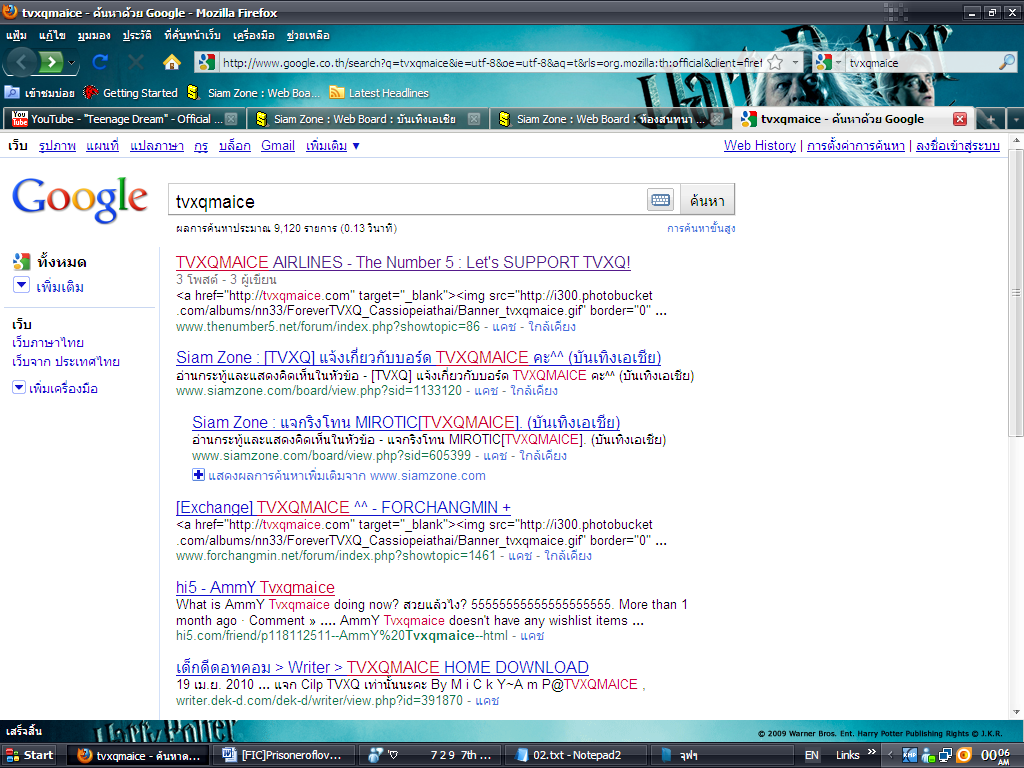Click Gmail link in Google top bar
1024x768 pixels.
[278, 146]
